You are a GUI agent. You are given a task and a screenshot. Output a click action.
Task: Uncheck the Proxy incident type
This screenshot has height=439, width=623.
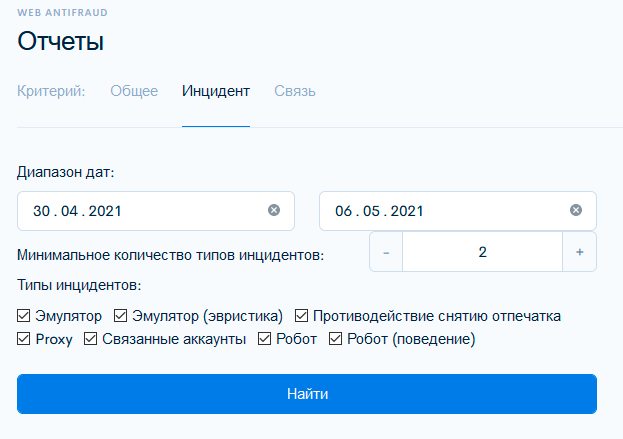[x=24, y=339]
